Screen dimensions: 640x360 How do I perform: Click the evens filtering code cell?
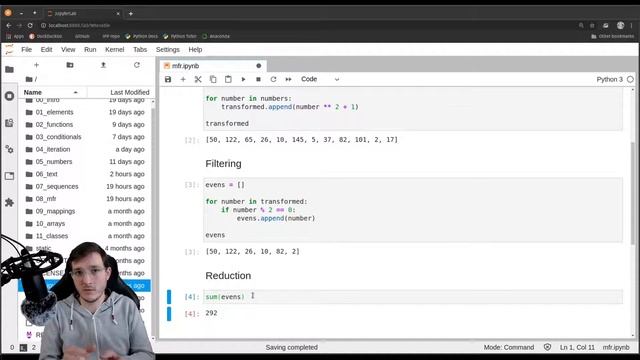[x=413, y=210]
